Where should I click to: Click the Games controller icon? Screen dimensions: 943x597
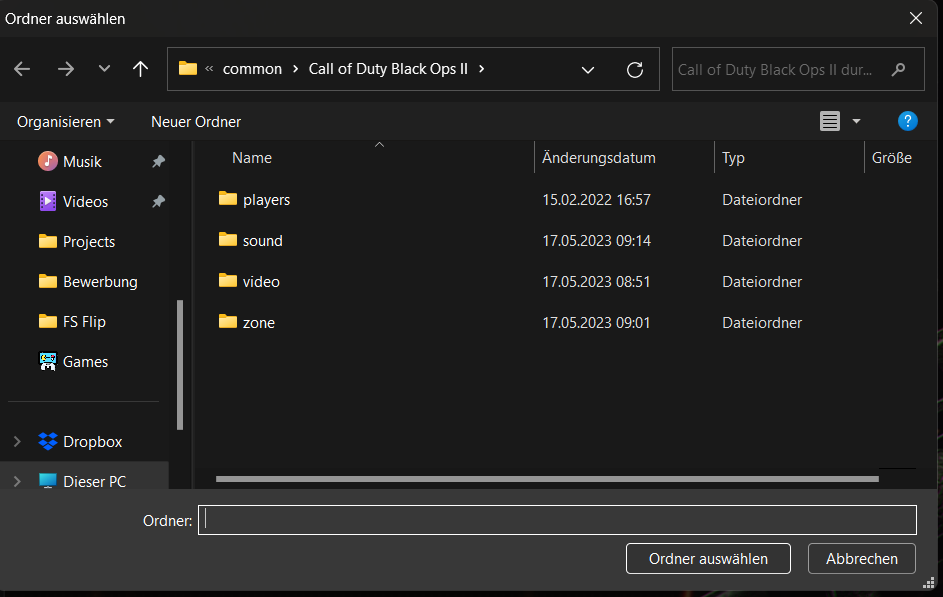coord(48,361)
